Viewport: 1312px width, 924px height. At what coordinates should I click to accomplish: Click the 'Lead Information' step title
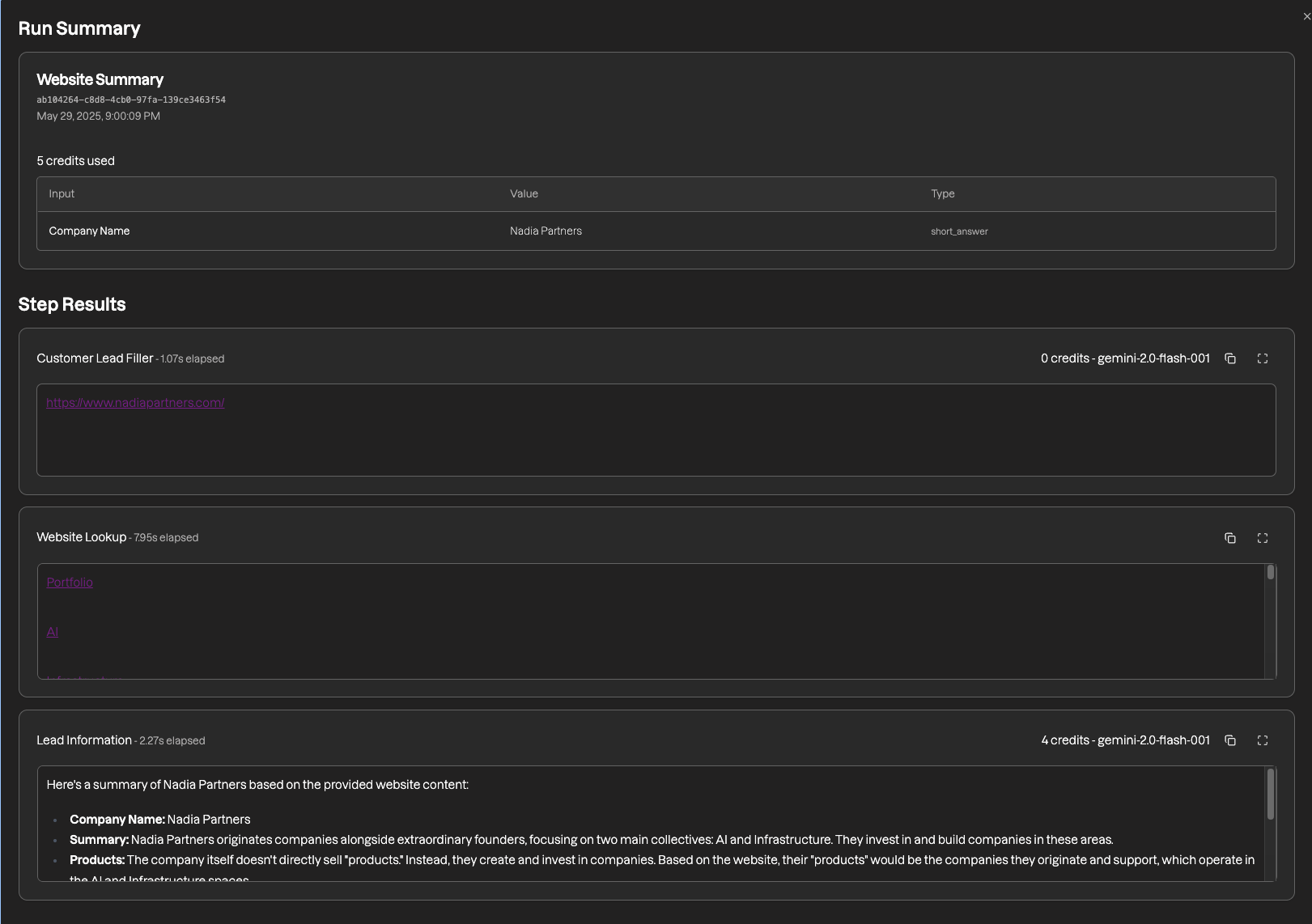click(84, 740)
